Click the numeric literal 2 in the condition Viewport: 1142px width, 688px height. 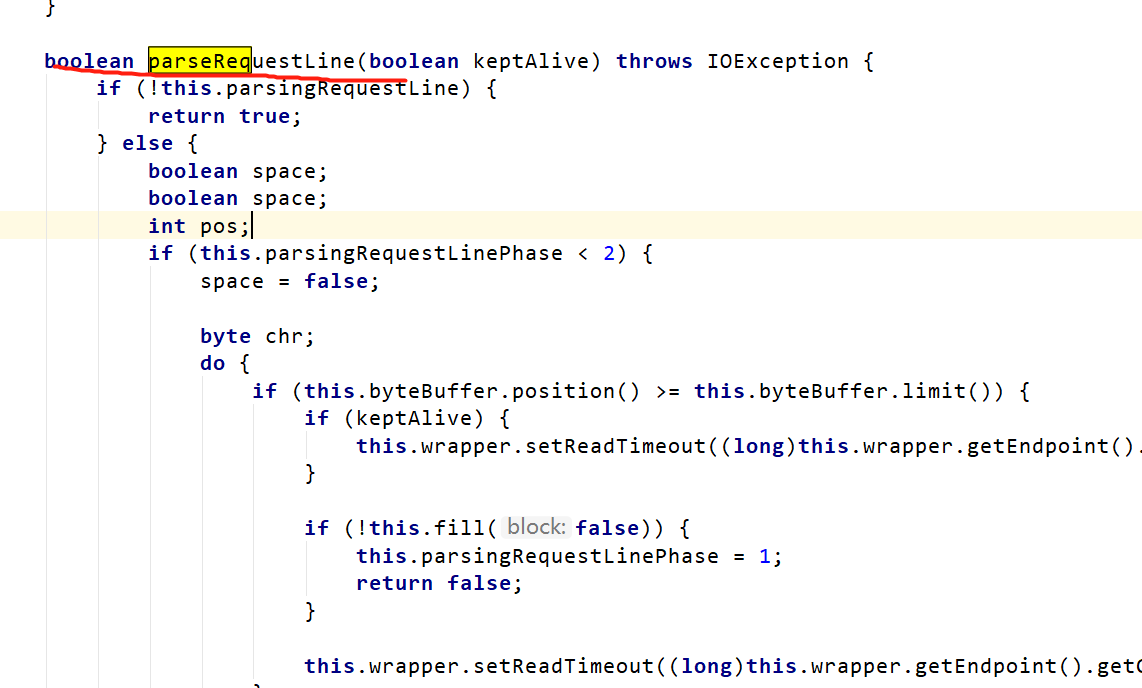(x=610, y=253)
